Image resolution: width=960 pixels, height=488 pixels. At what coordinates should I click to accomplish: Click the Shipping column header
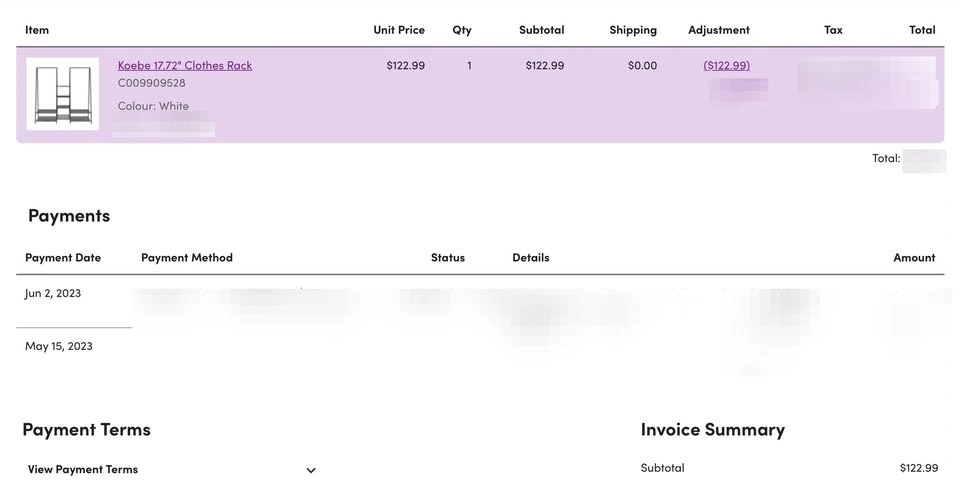pos(633,30)
